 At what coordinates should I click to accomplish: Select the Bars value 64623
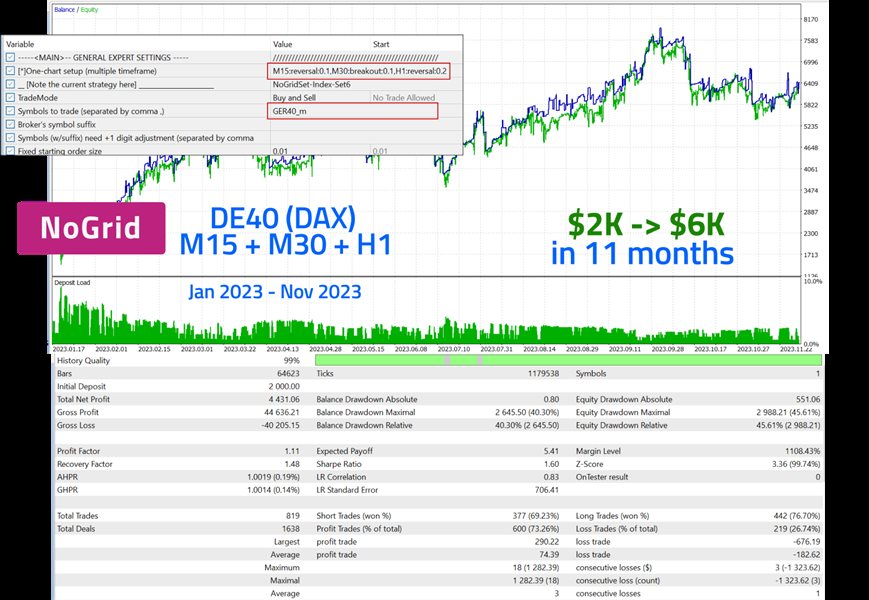tap(288, 373)
